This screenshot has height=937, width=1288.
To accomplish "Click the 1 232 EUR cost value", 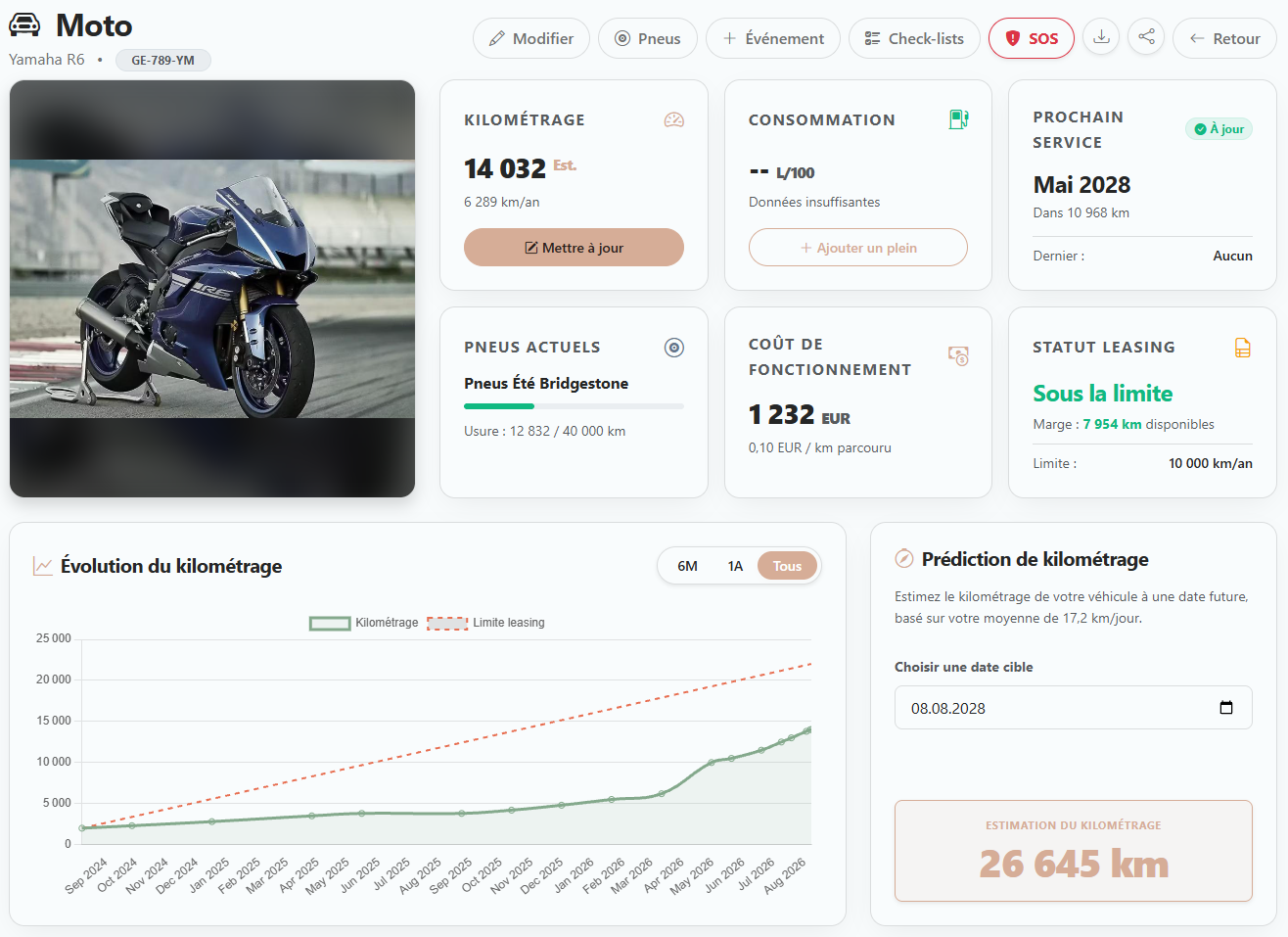I will click(x=800, y=415).
